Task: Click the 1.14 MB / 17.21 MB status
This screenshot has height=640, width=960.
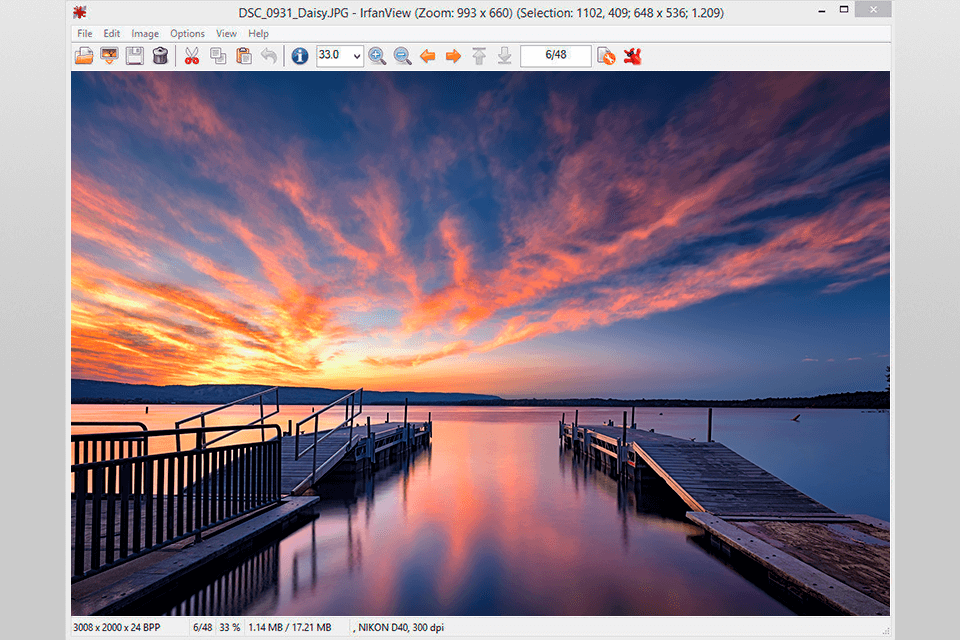Action: tap(290, 627)
